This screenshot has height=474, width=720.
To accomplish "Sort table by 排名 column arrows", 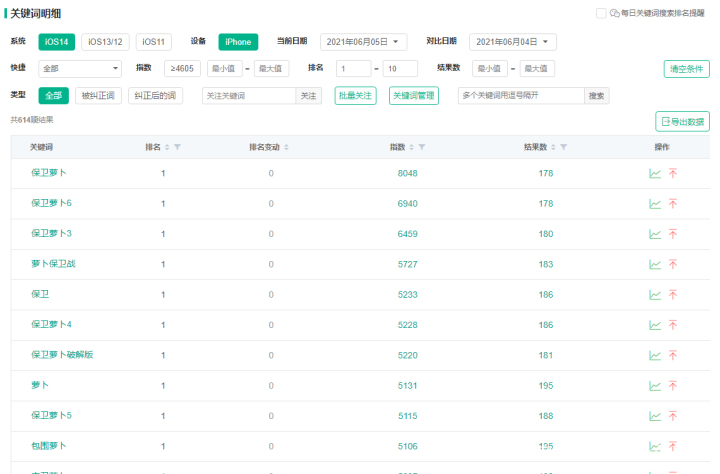I will [x=167, y=147].
